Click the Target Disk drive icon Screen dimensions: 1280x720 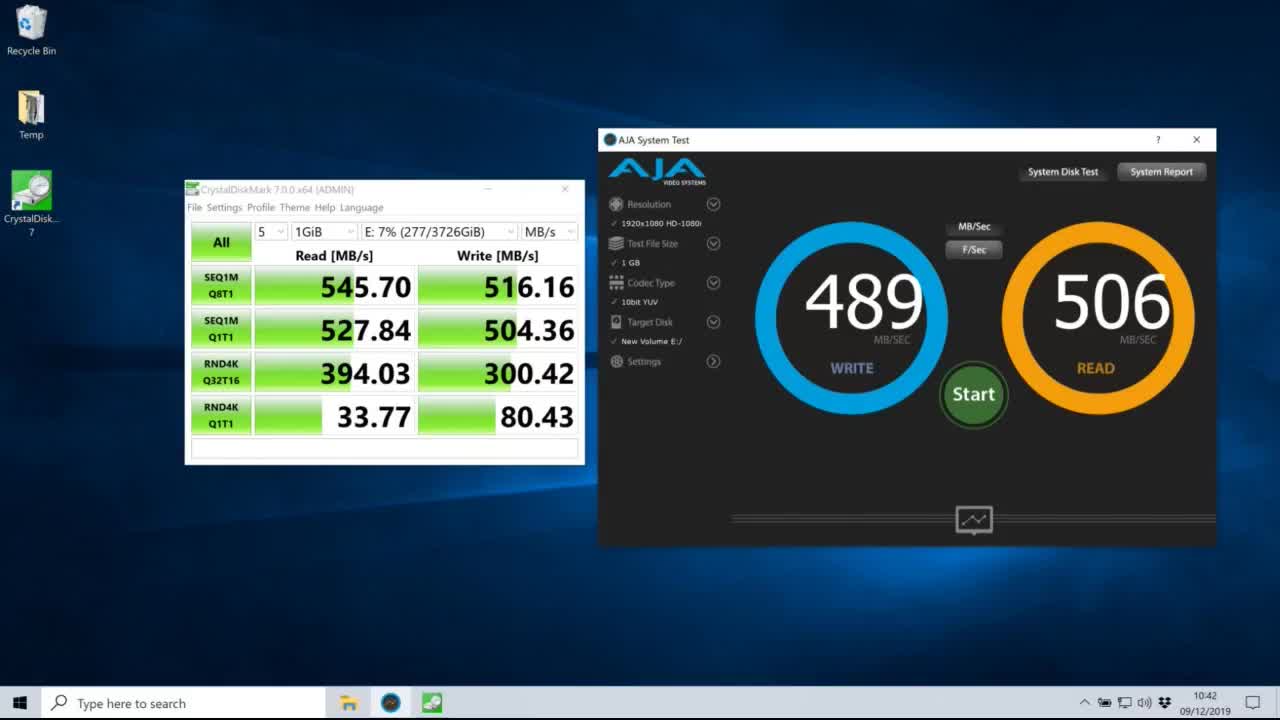(616, 322)
